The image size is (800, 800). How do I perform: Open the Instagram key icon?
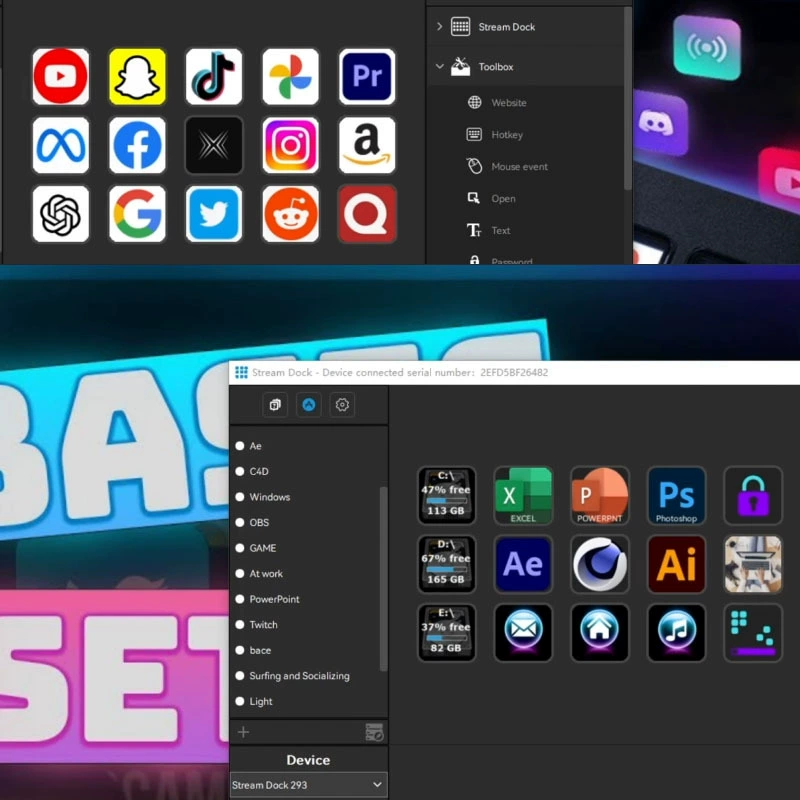pos(290,145)
